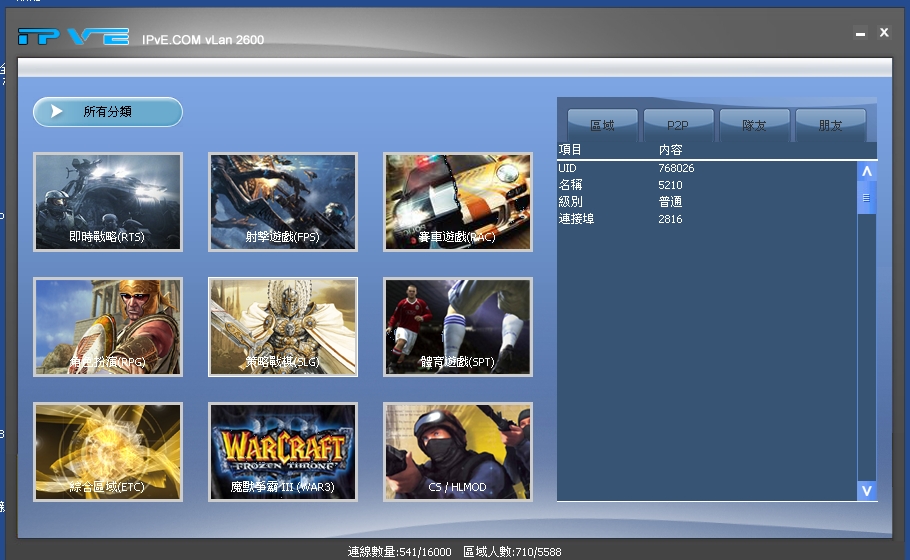Click the info panel's scrollbar thumb
The height and width of the screenshot is (560, 910).
(867, 199)
